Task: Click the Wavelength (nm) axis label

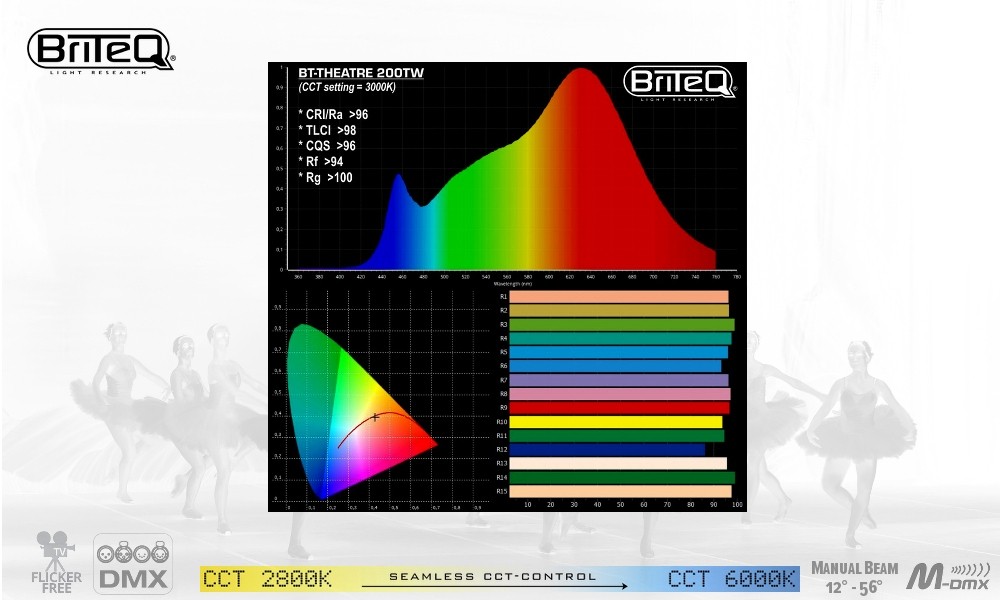Action: click(x=513, y=284)
